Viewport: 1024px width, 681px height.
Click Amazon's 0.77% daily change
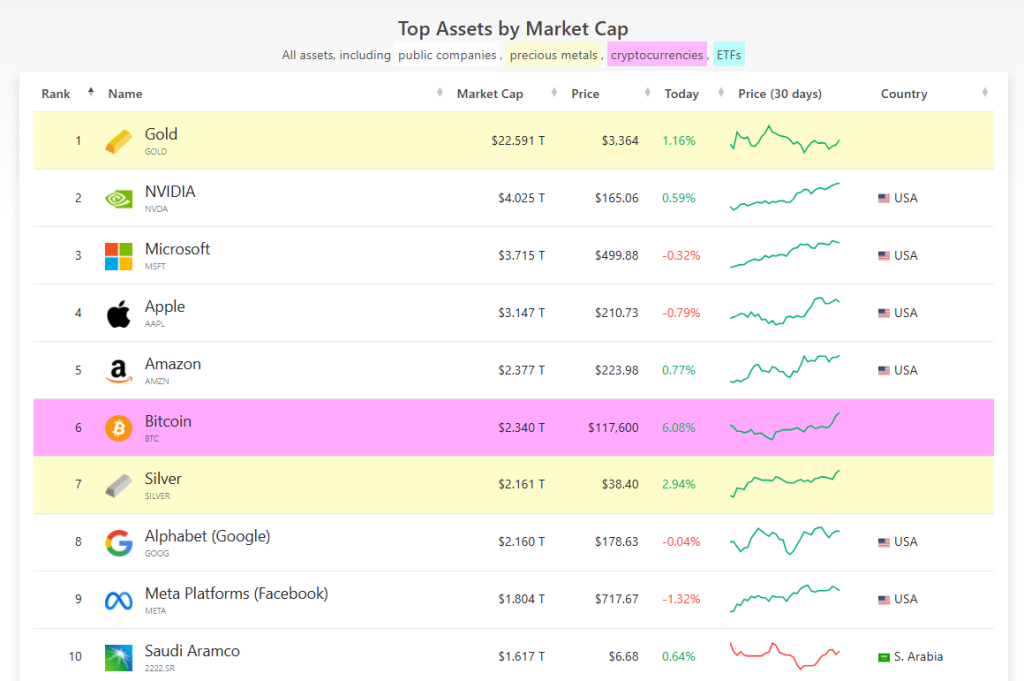tap(679, 370)
